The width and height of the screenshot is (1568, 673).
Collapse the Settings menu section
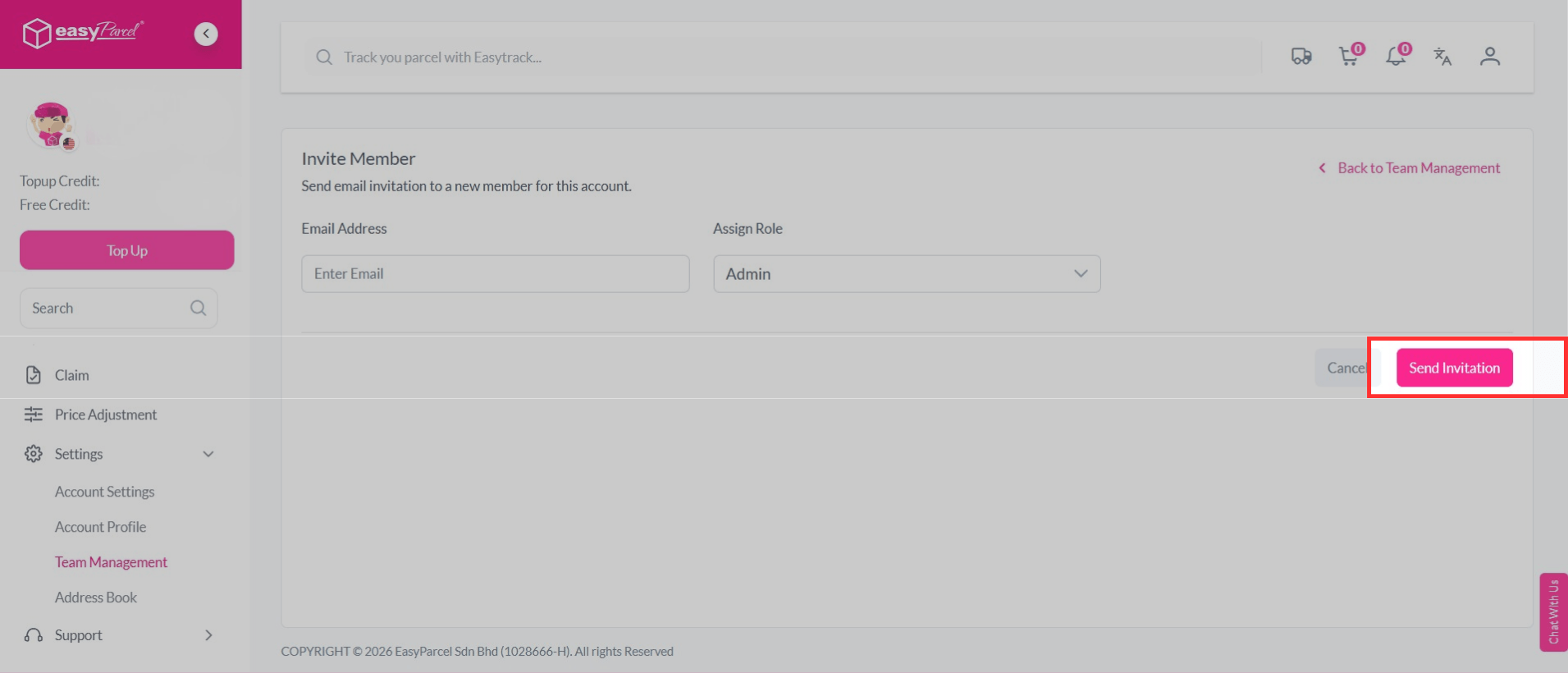[208, 454]
